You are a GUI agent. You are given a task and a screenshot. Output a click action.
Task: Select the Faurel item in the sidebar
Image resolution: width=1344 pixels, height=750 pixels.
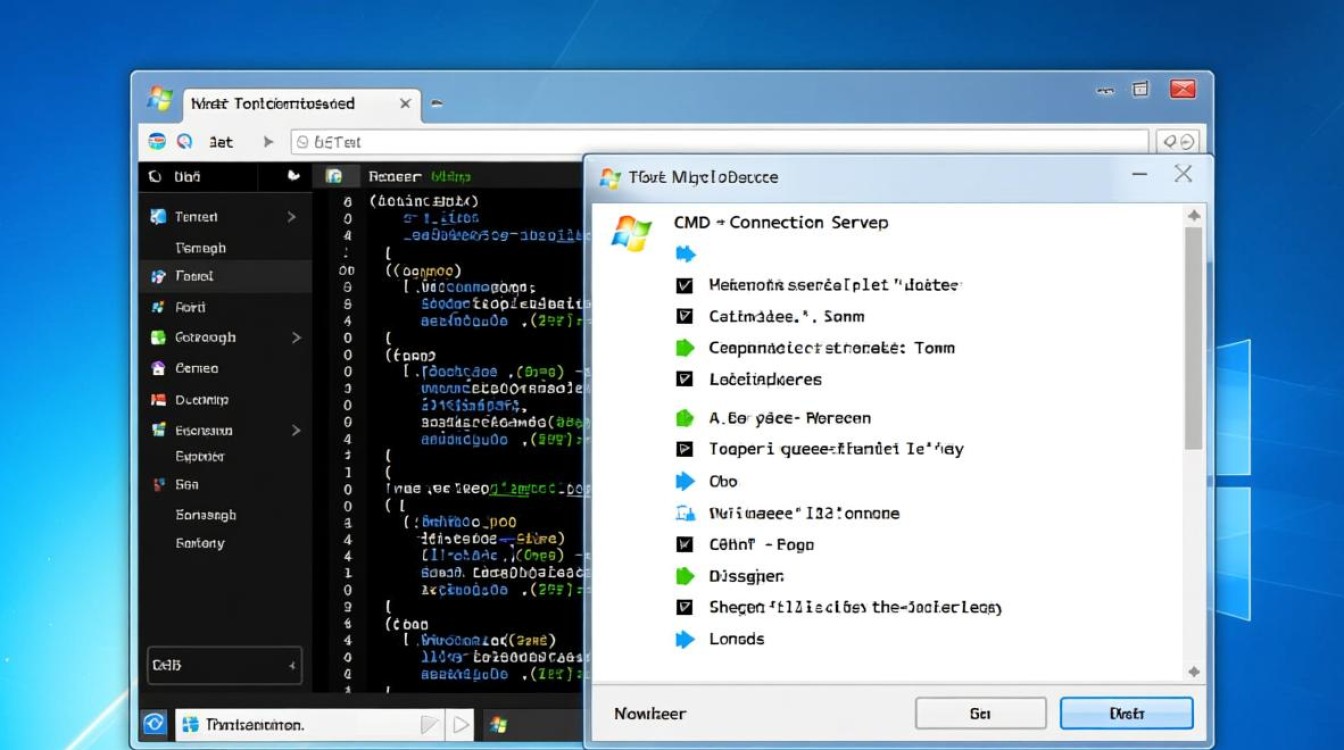(194, 276)
